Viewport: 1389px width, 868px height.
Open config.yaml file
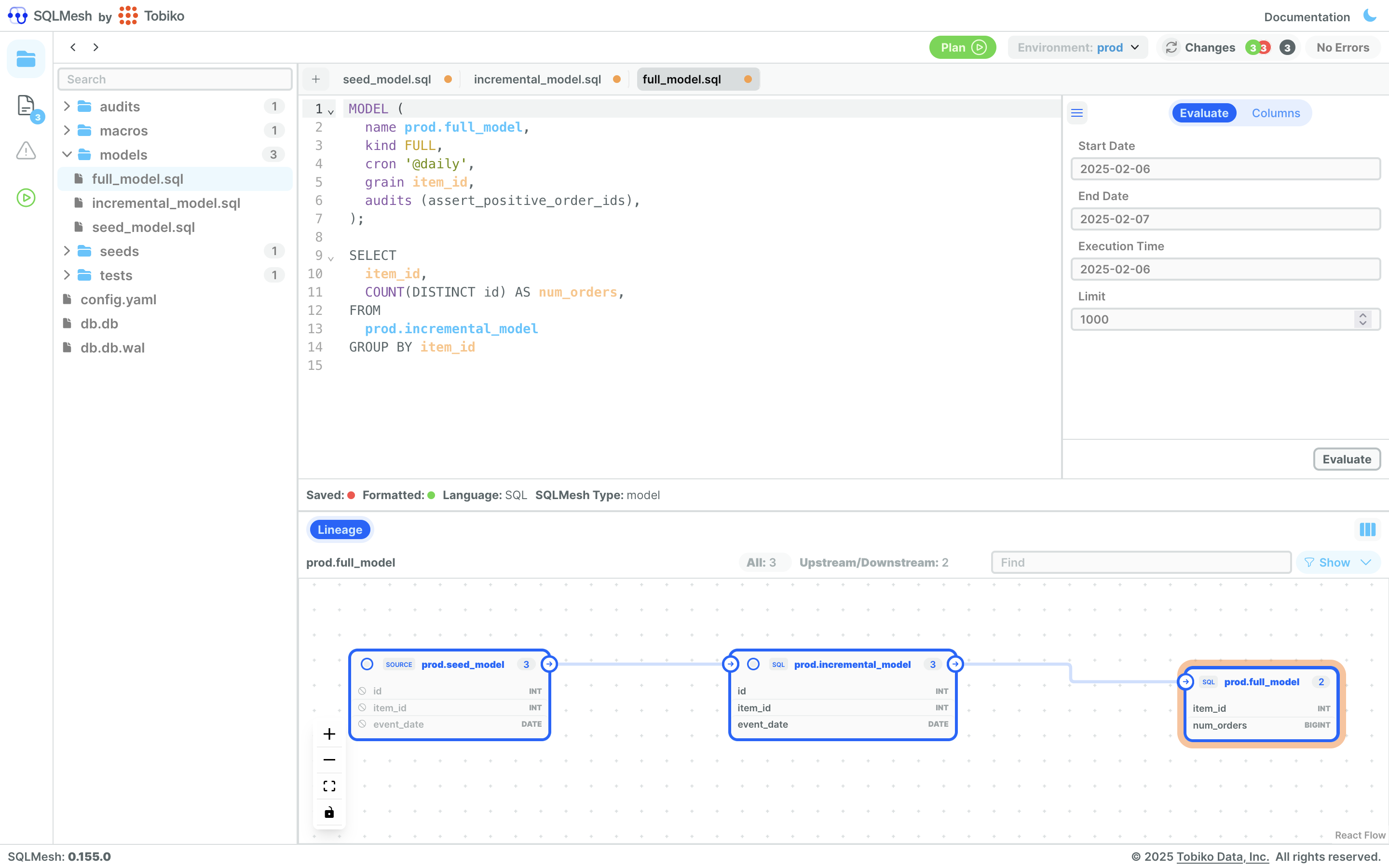(x=175, y=299)
